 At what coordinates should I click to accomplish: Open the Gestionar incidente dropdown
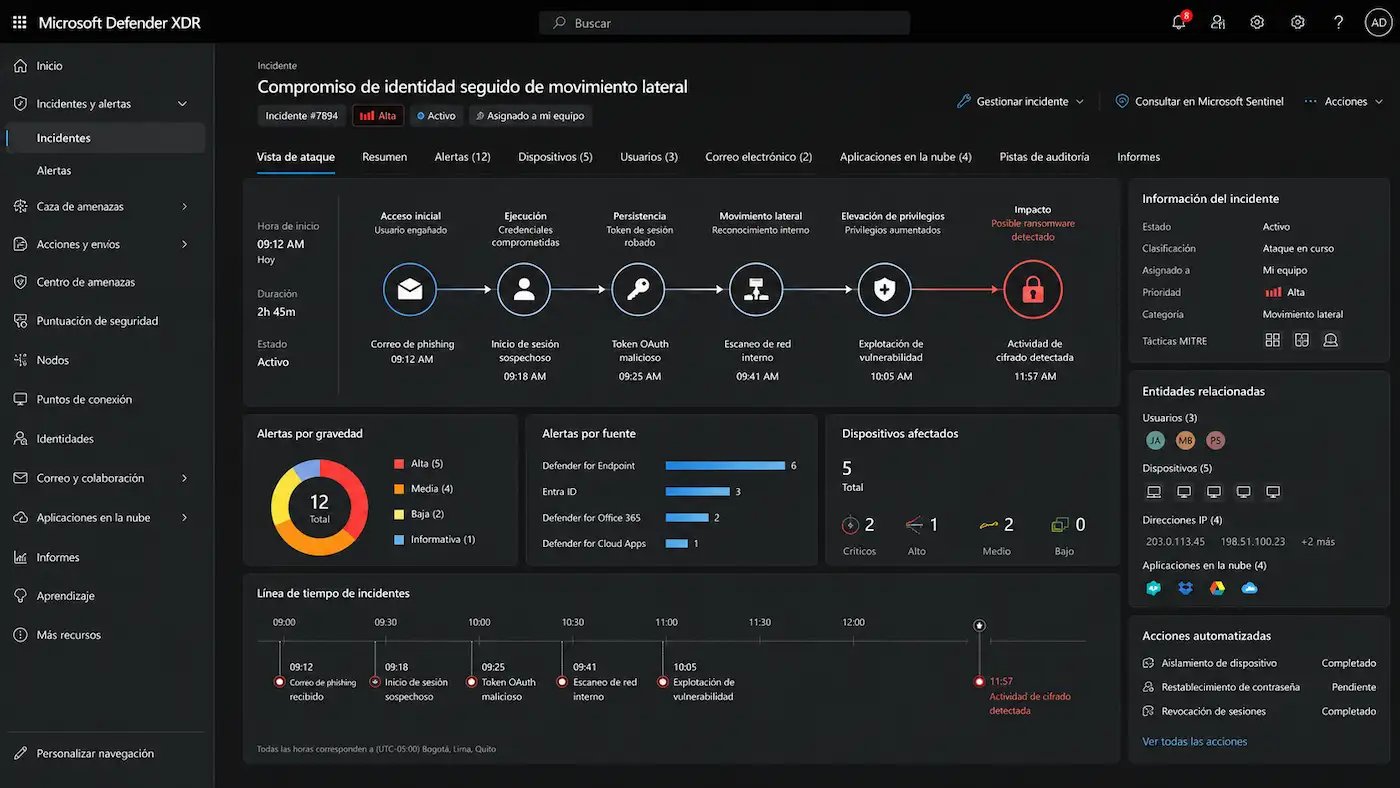[x=1020, y=102]
